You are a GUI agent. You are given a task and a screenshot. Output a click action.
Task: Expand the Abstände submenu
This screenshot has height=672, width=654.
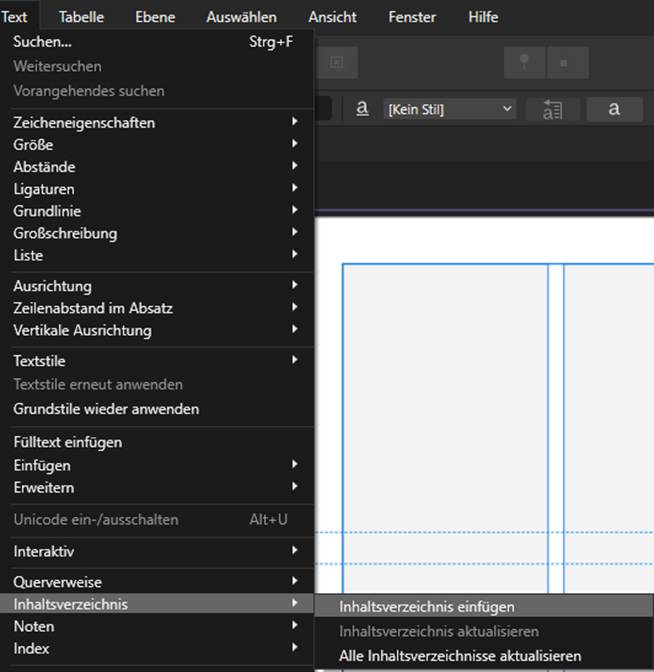click(157, 167)
